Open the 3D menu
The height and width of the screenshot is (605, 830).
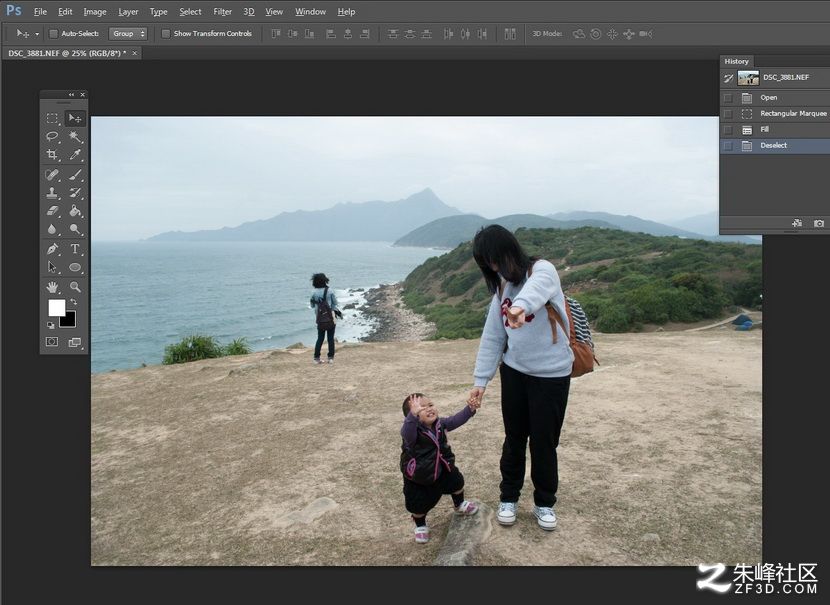pyautogui.click(x=249, y=12)
